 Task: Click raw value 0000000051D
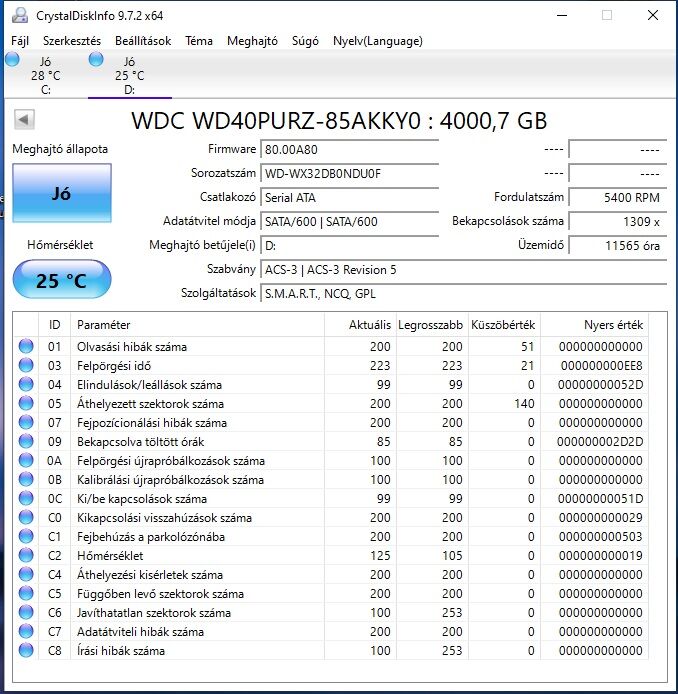coord(601,499)
